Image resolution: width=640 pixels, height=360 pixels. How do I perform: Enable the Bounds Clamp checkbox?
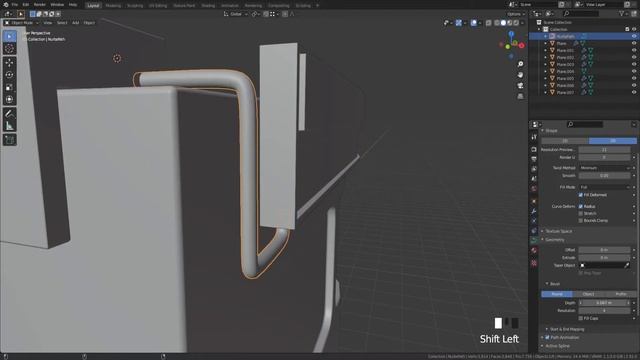coord(581,220)
